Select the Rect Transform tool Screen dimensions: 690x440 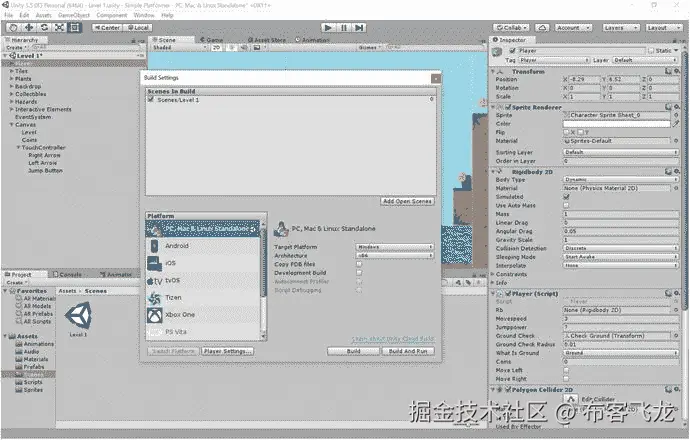point(75,28)
